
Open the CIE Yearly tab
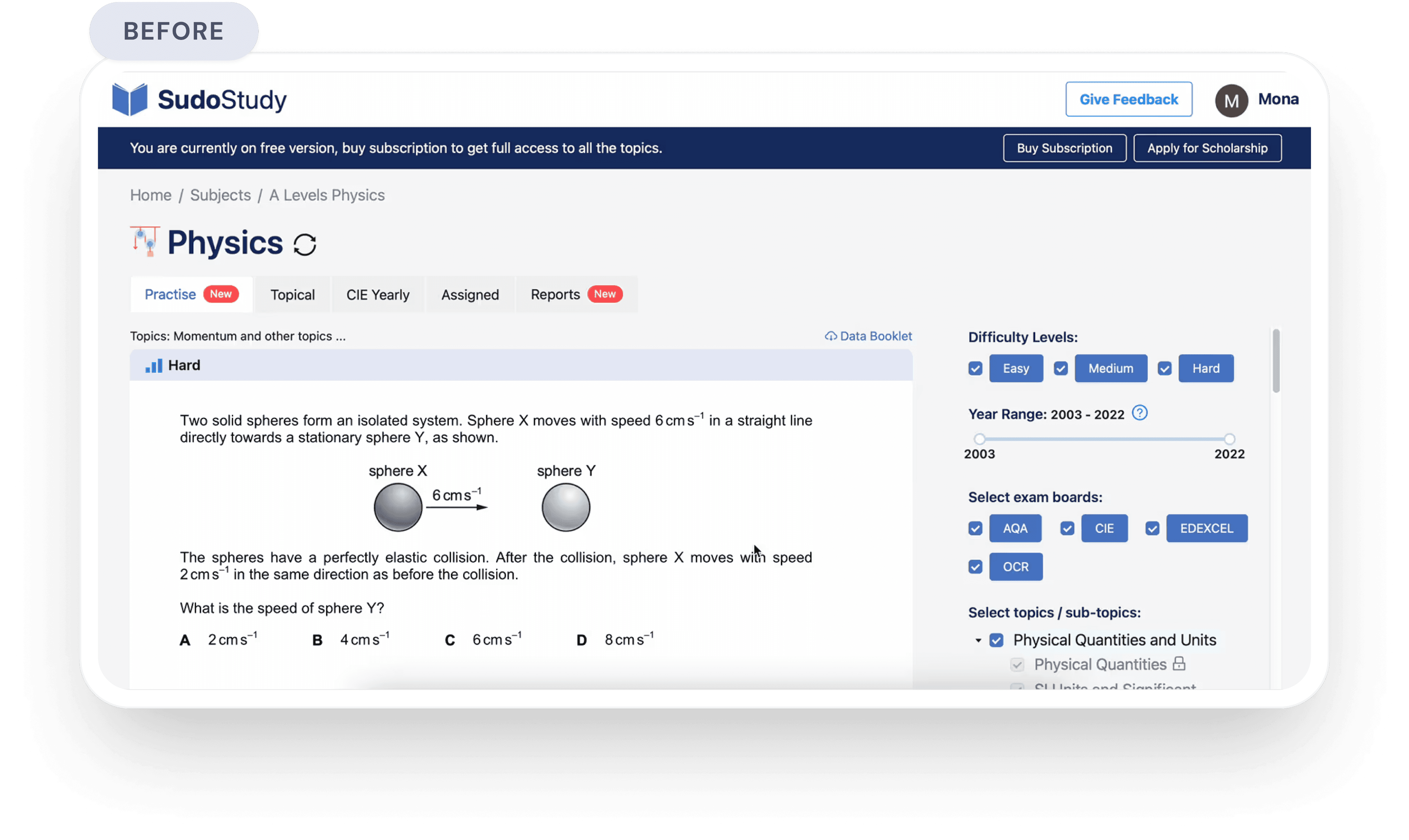378,295
